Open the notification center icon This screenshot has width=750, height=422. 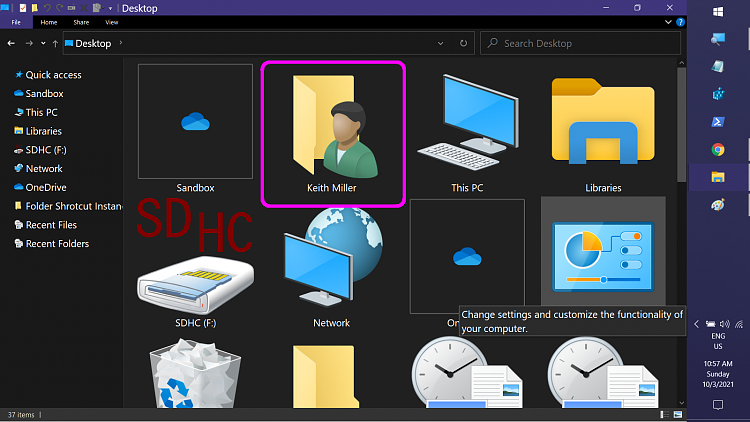(718, 405)
